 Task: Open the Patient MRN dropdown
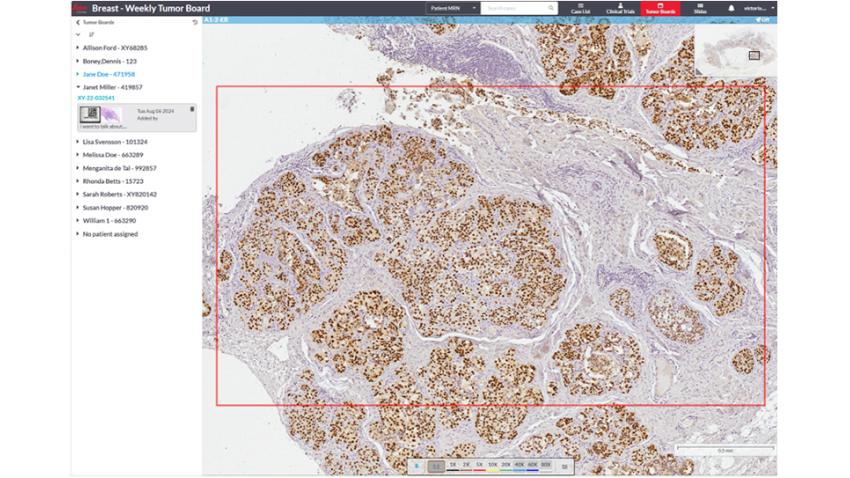(453, 8)
